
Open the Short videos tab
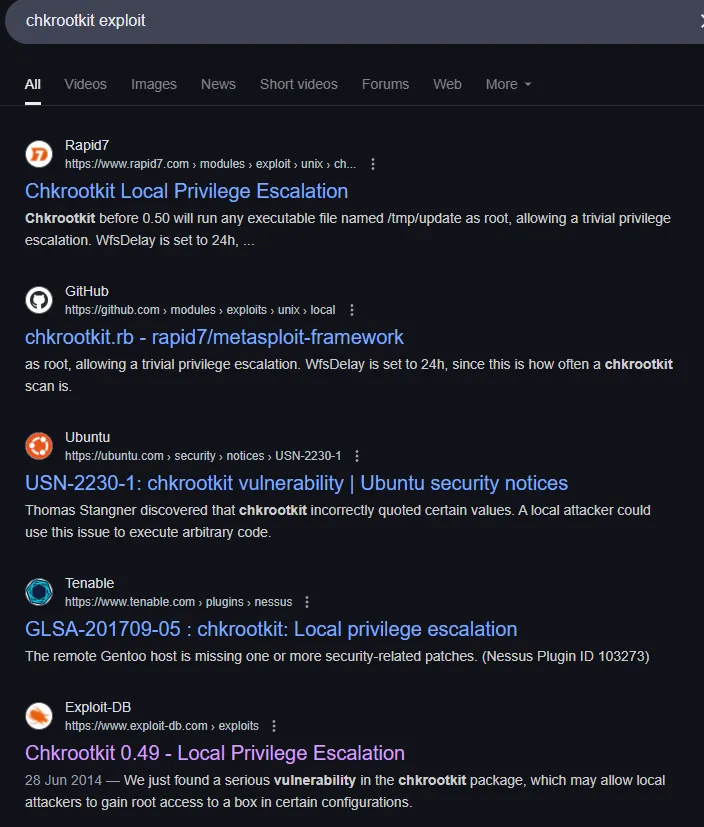pos(299,84)
